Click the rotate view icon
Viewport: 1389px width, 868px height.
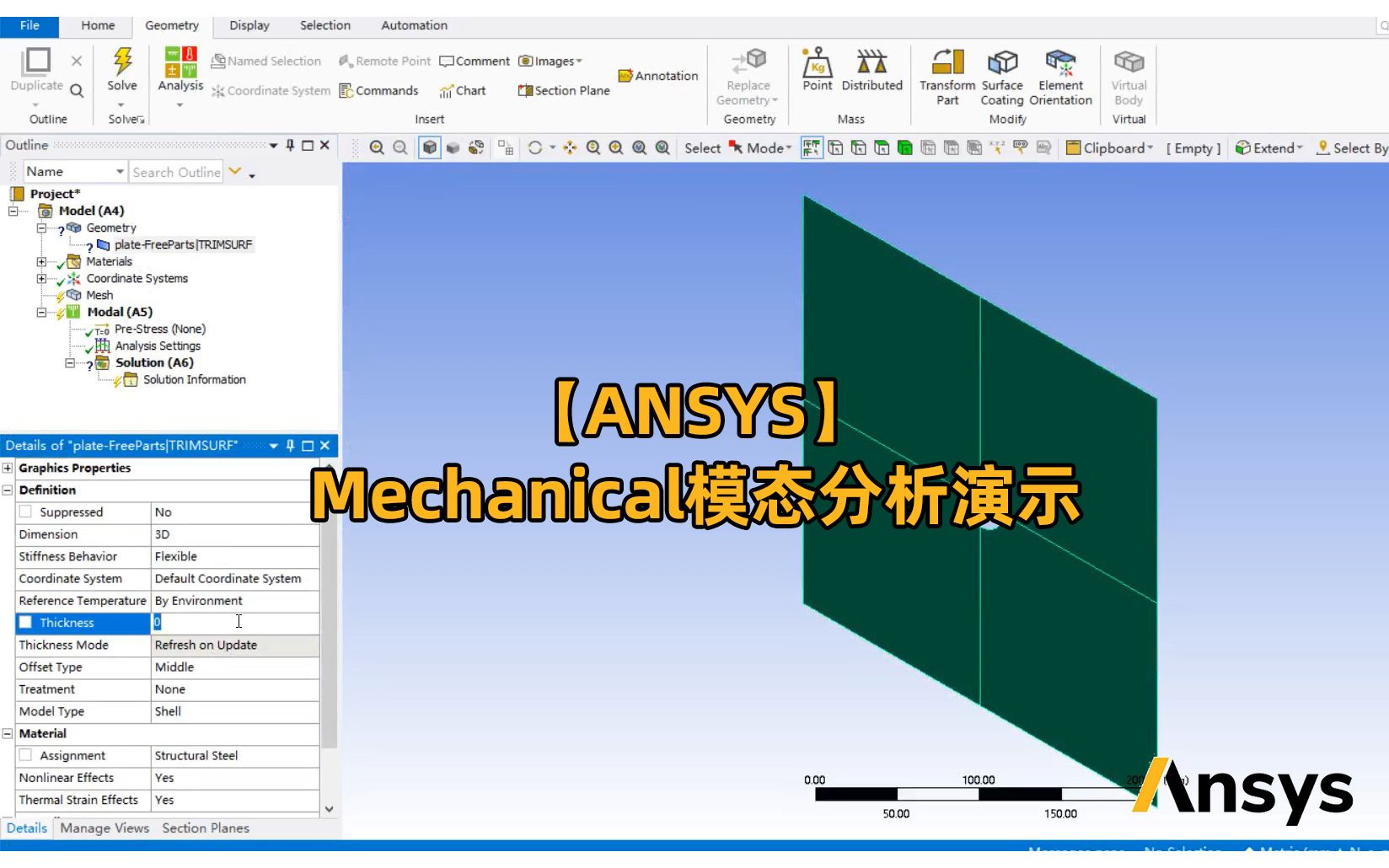535,147
